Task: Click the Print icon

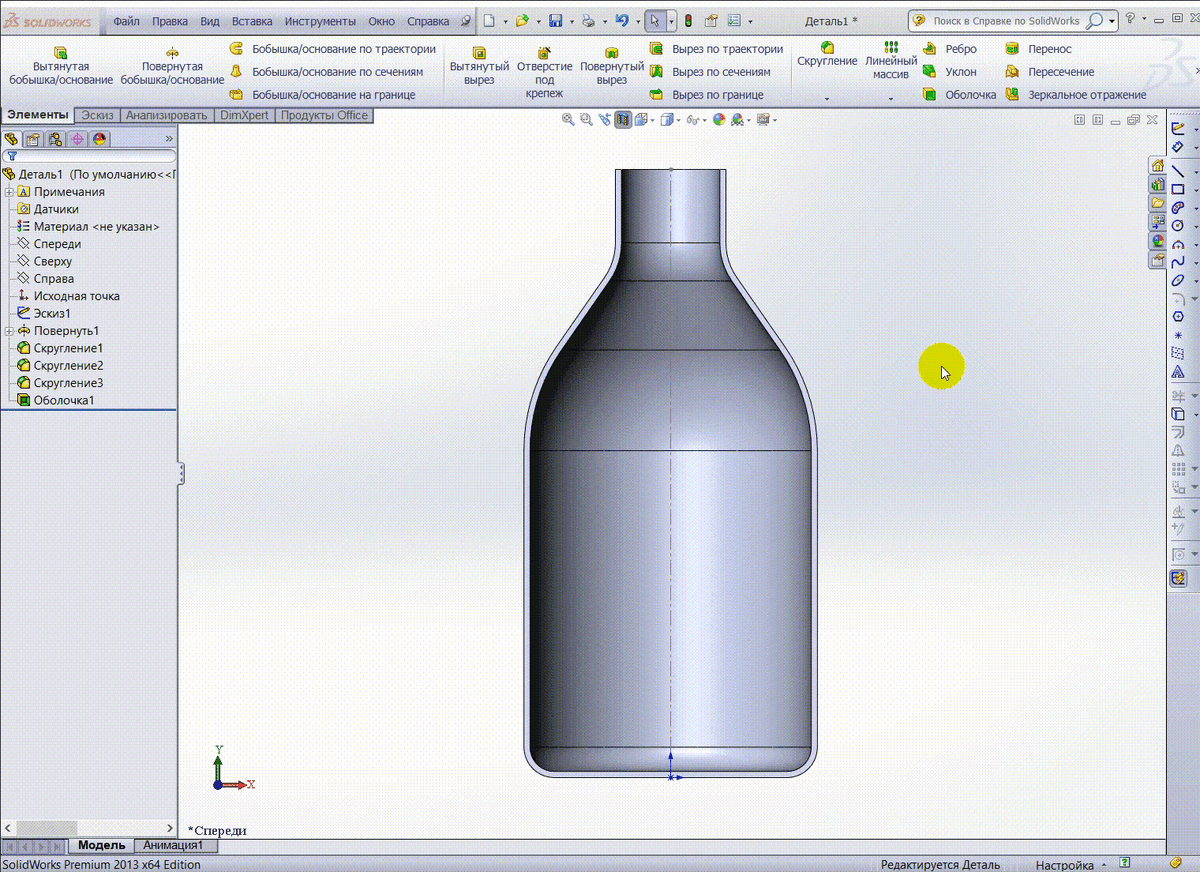Action: [x=588, y=20]
